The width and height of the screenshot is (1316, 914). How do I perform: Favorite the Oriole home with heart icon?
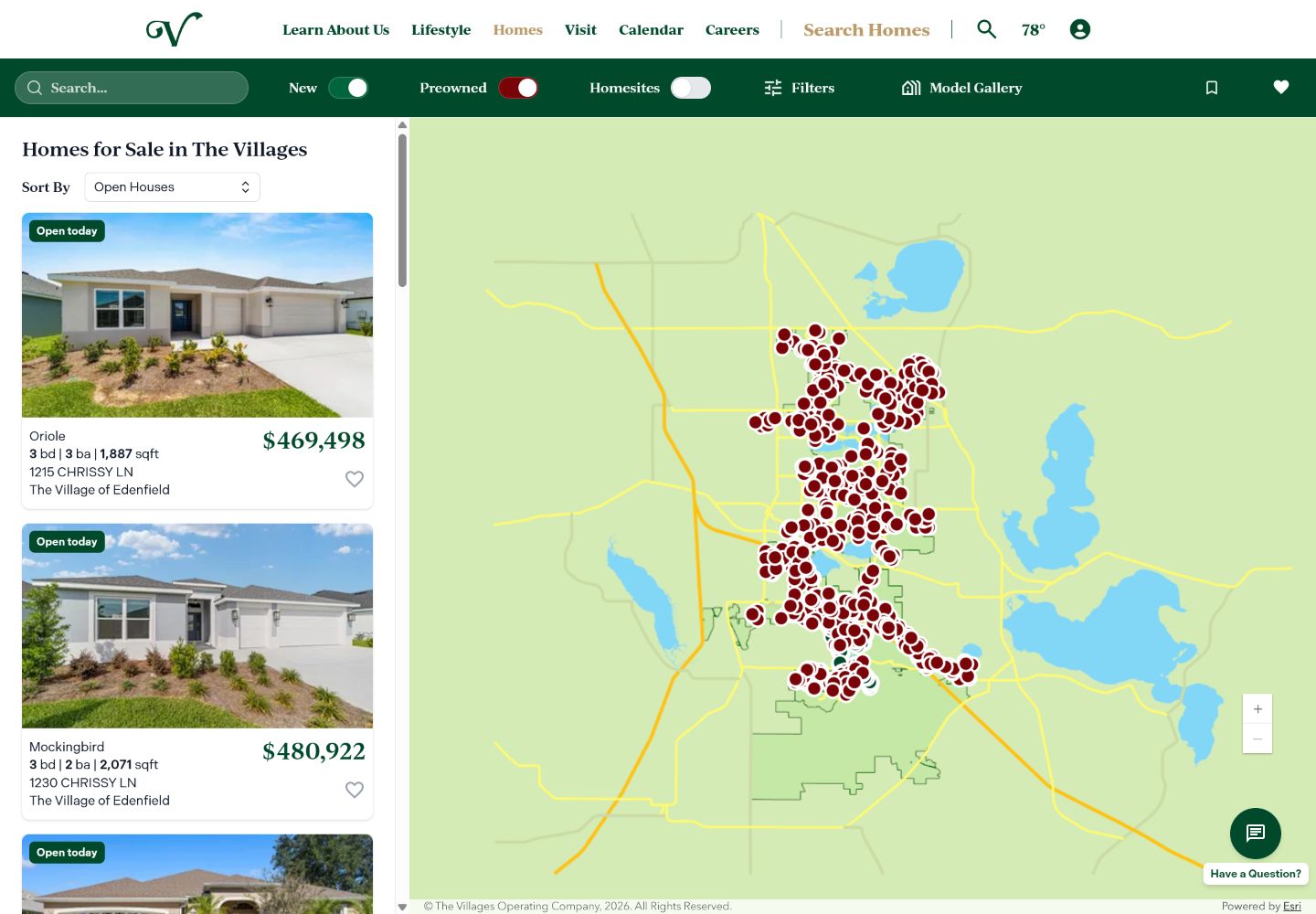355,479
